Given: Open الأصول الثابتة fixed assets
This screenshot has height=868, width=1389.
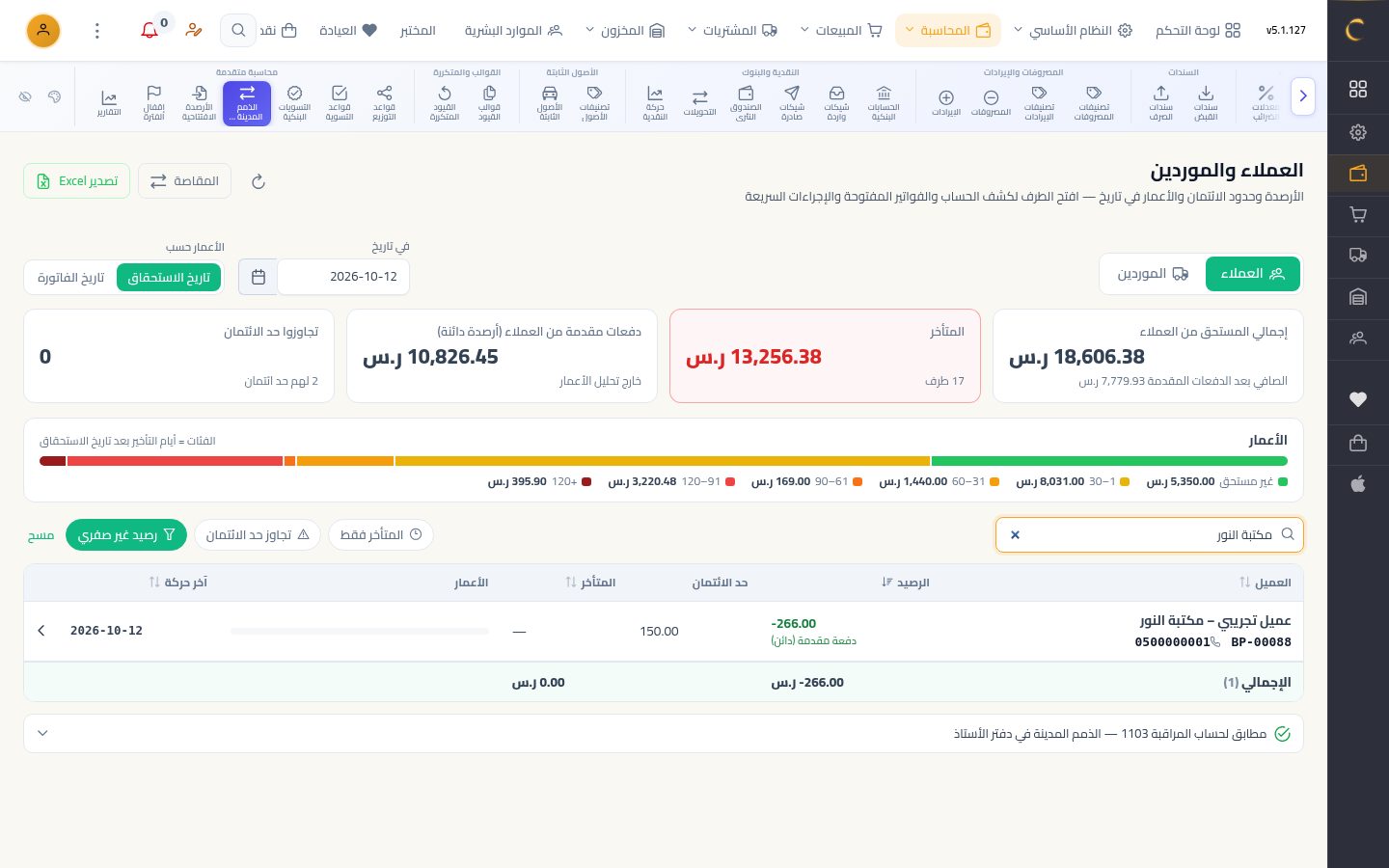Looking at the screenshot, I should coord(550,103).
